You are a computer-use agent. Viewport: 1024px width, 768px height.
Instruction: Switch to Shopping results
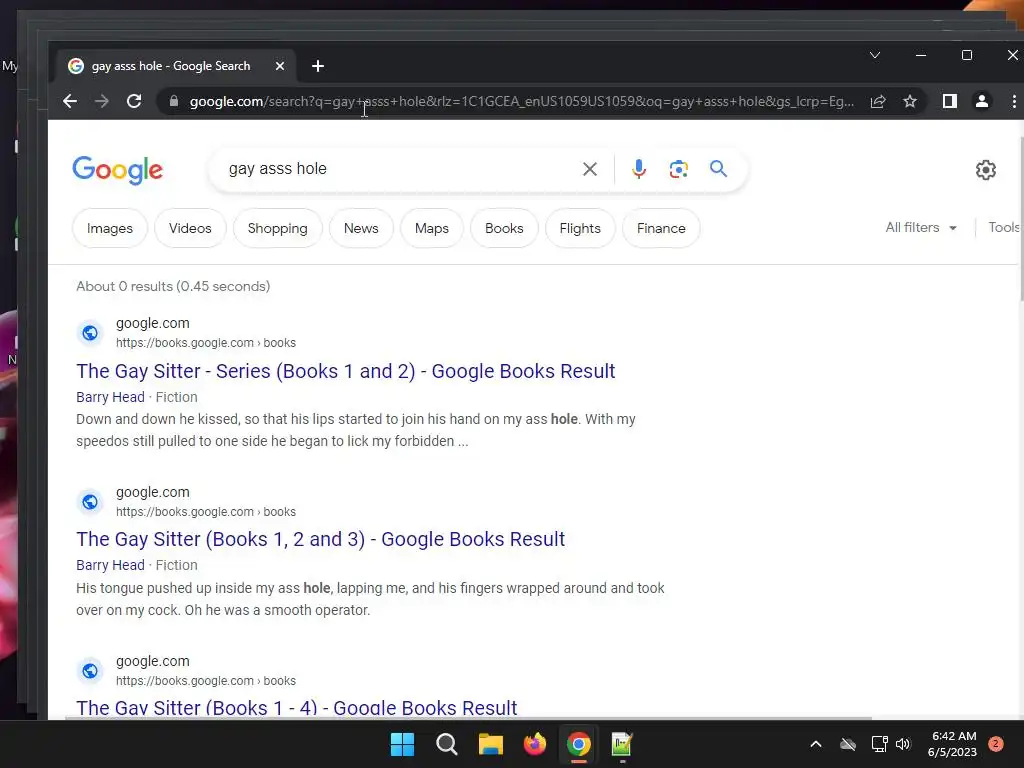[278, 228]
